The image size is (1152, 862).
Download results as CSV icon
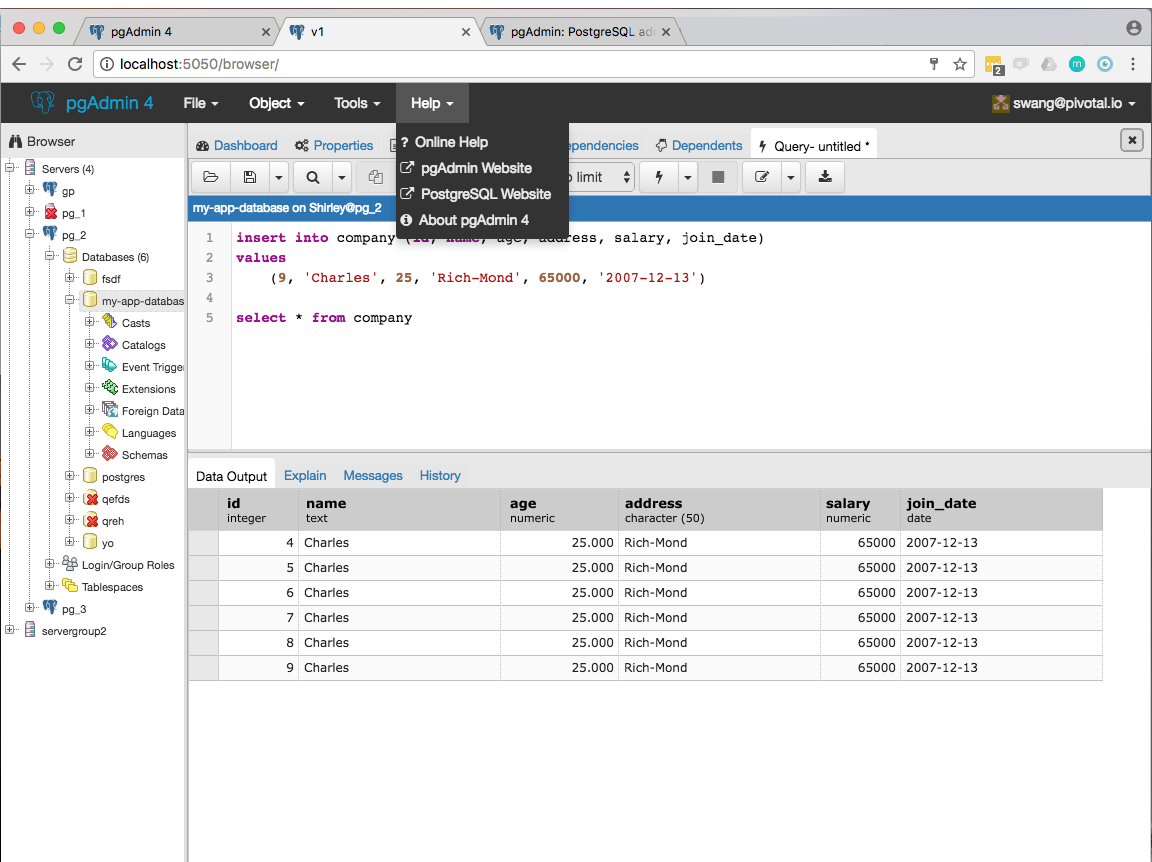click(x=825, y=177)
